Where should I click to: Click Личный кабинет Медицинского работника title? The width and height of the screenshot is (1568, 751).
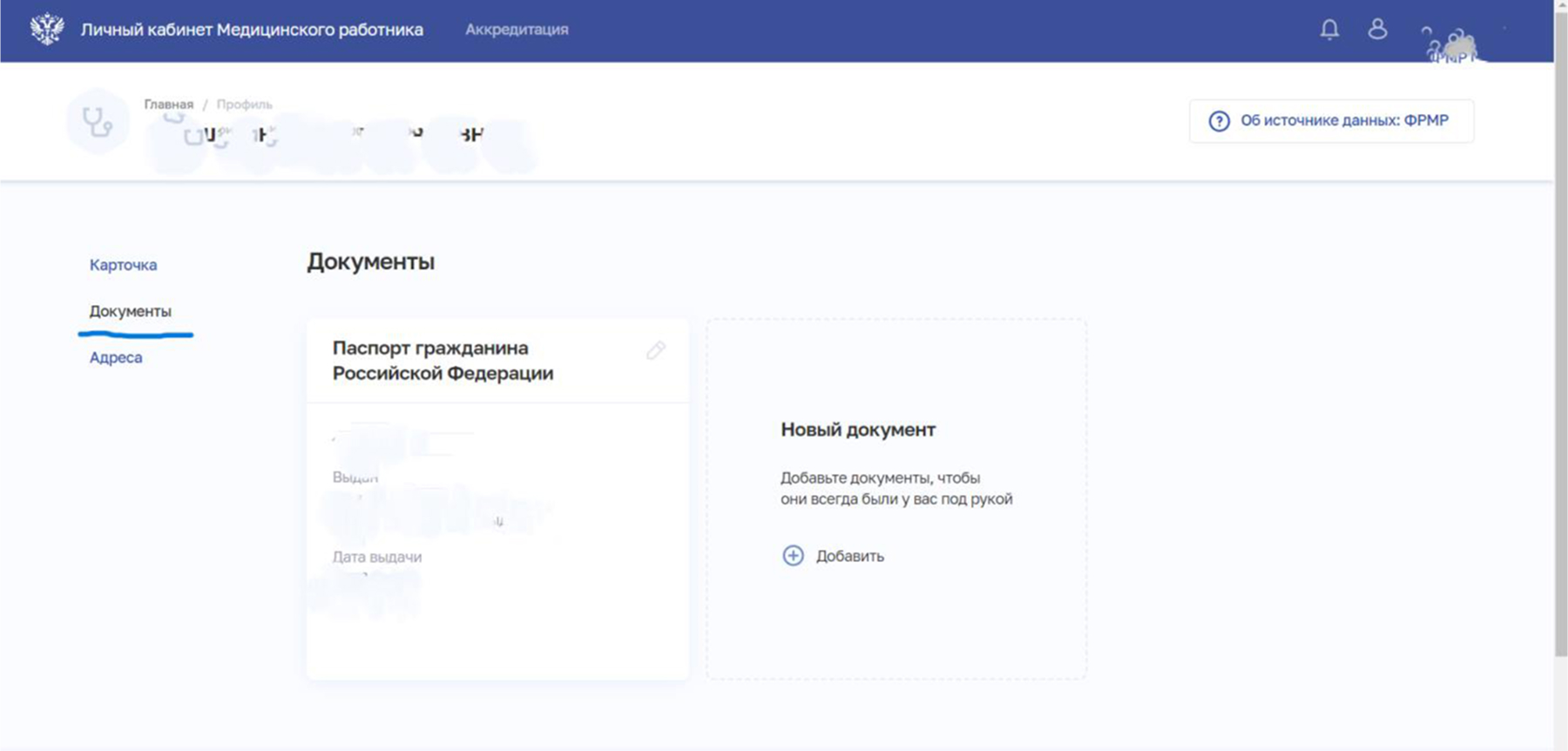[252, 30]
